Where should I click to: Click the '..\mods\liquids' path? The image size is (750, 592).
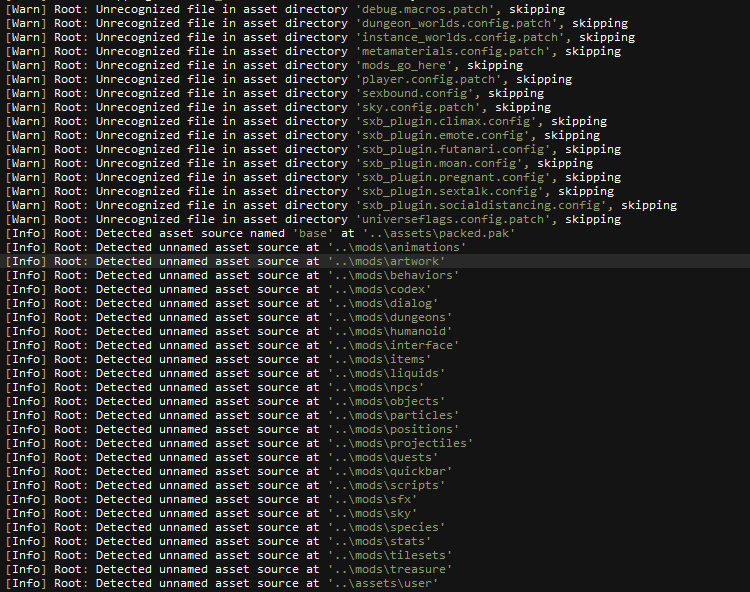pyautogui.click(x=386, y=373)
